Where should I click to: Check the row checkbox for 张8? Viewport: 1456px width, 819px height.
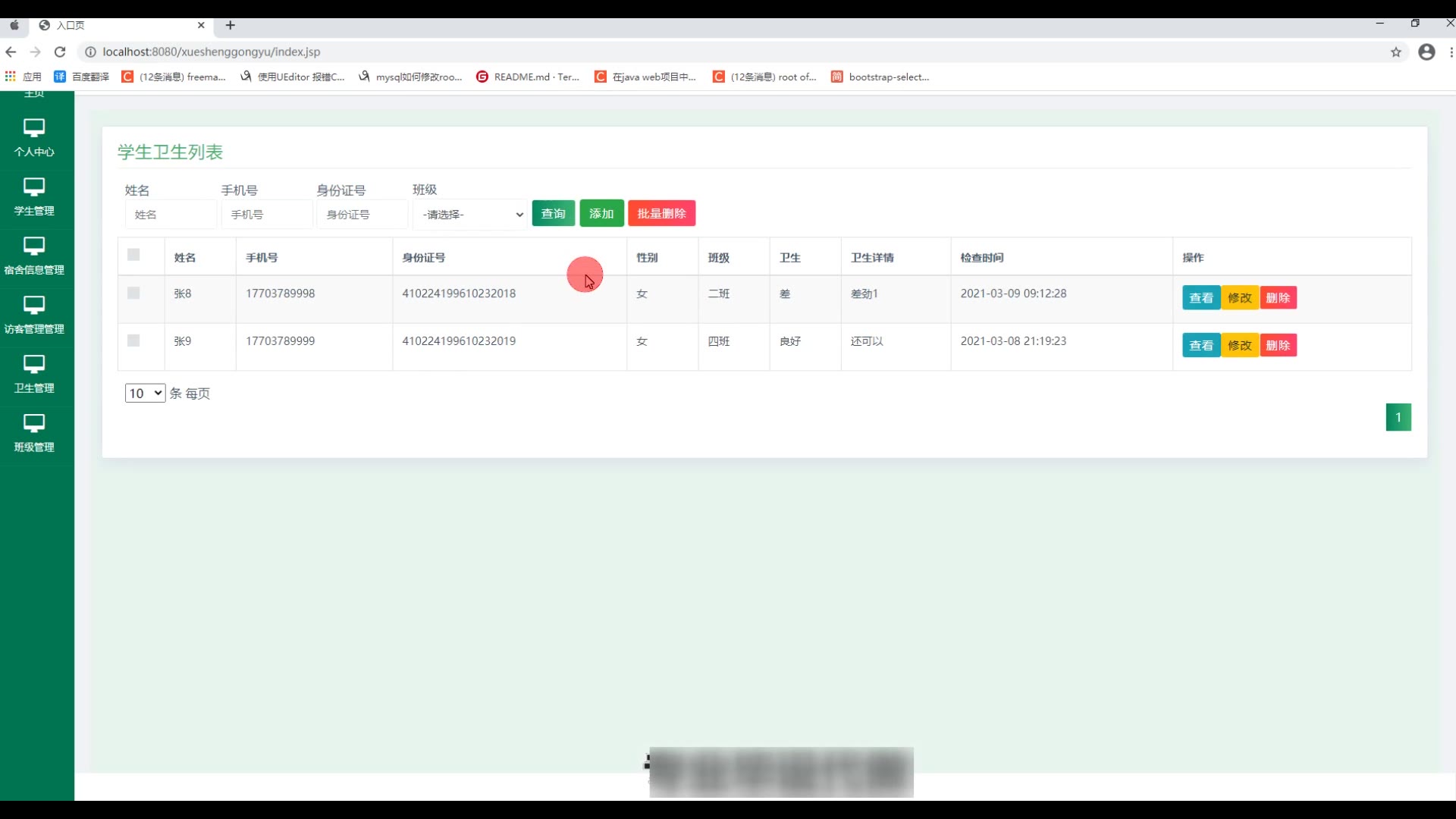pyautogui.click(x=133, y=293)
